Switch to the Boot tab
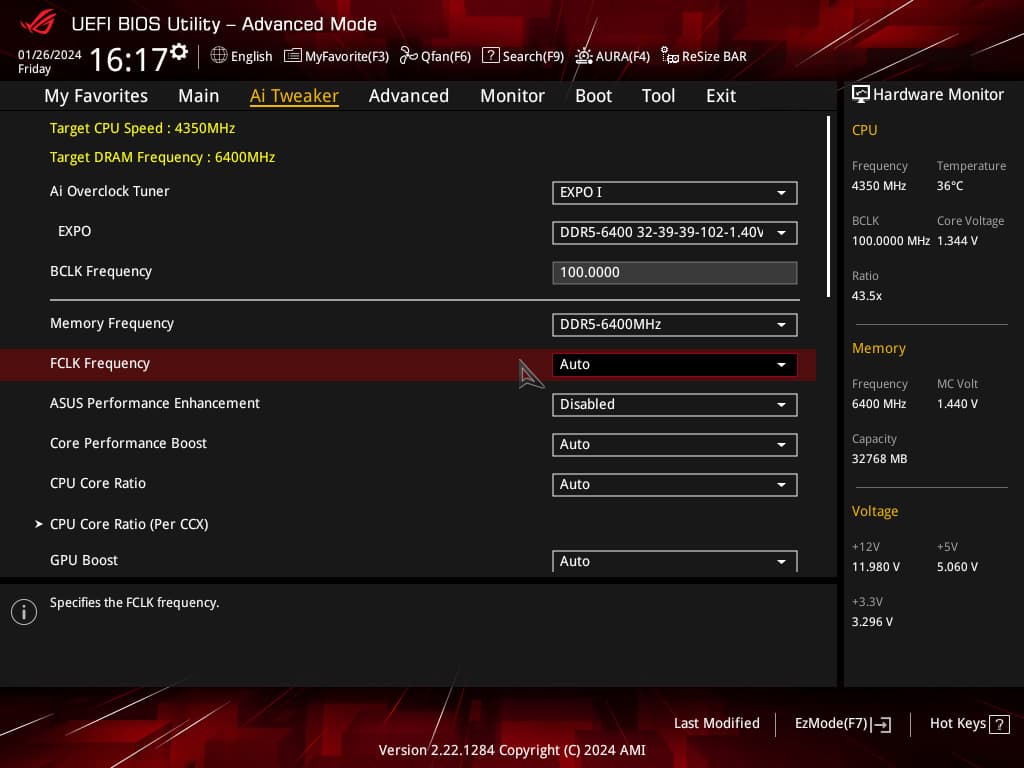Screen dimensions: 1024x768 coord(593,95)
